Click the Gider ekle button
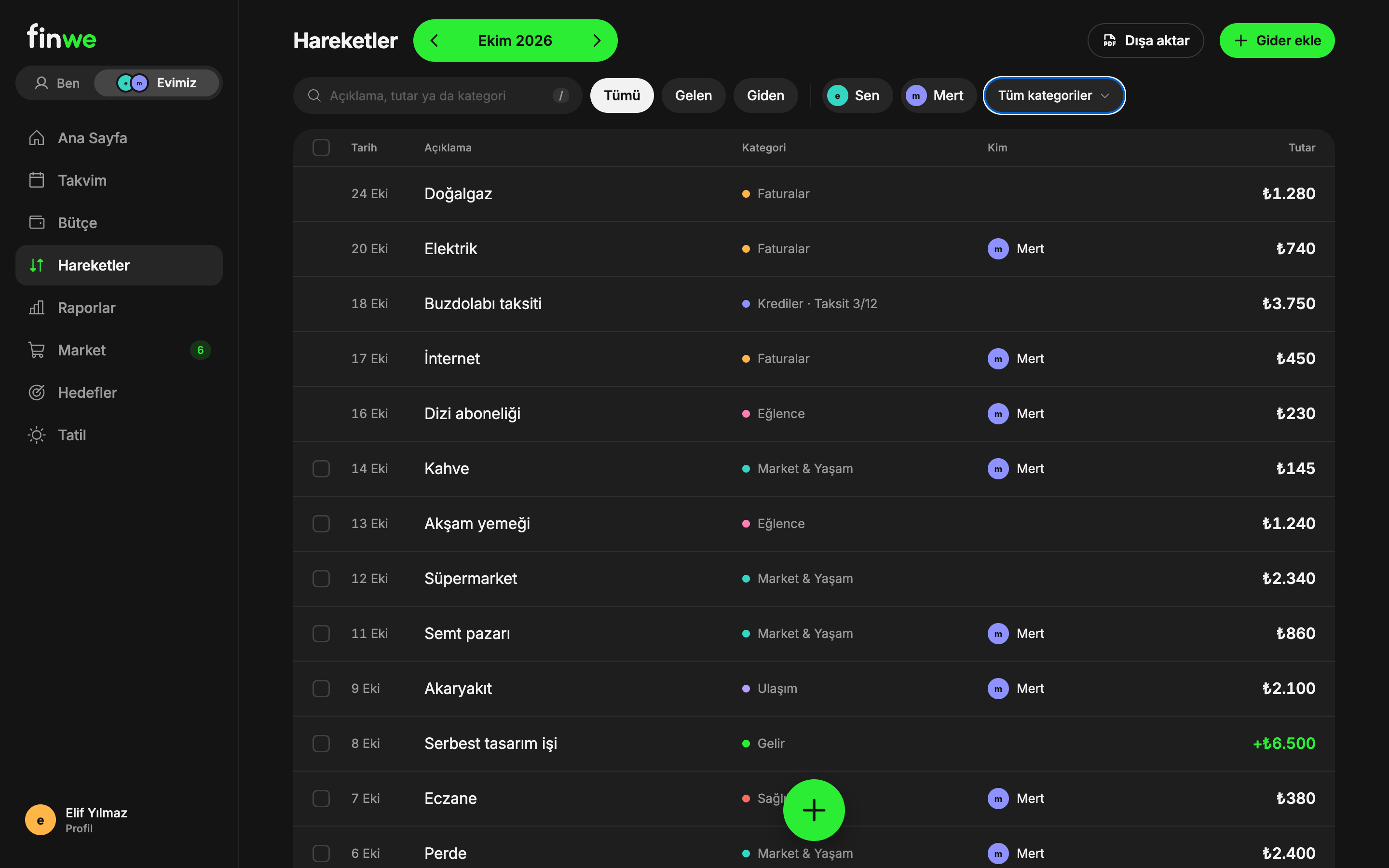1389x868 pixels. pyautogui.click(x=1277, y=41)
